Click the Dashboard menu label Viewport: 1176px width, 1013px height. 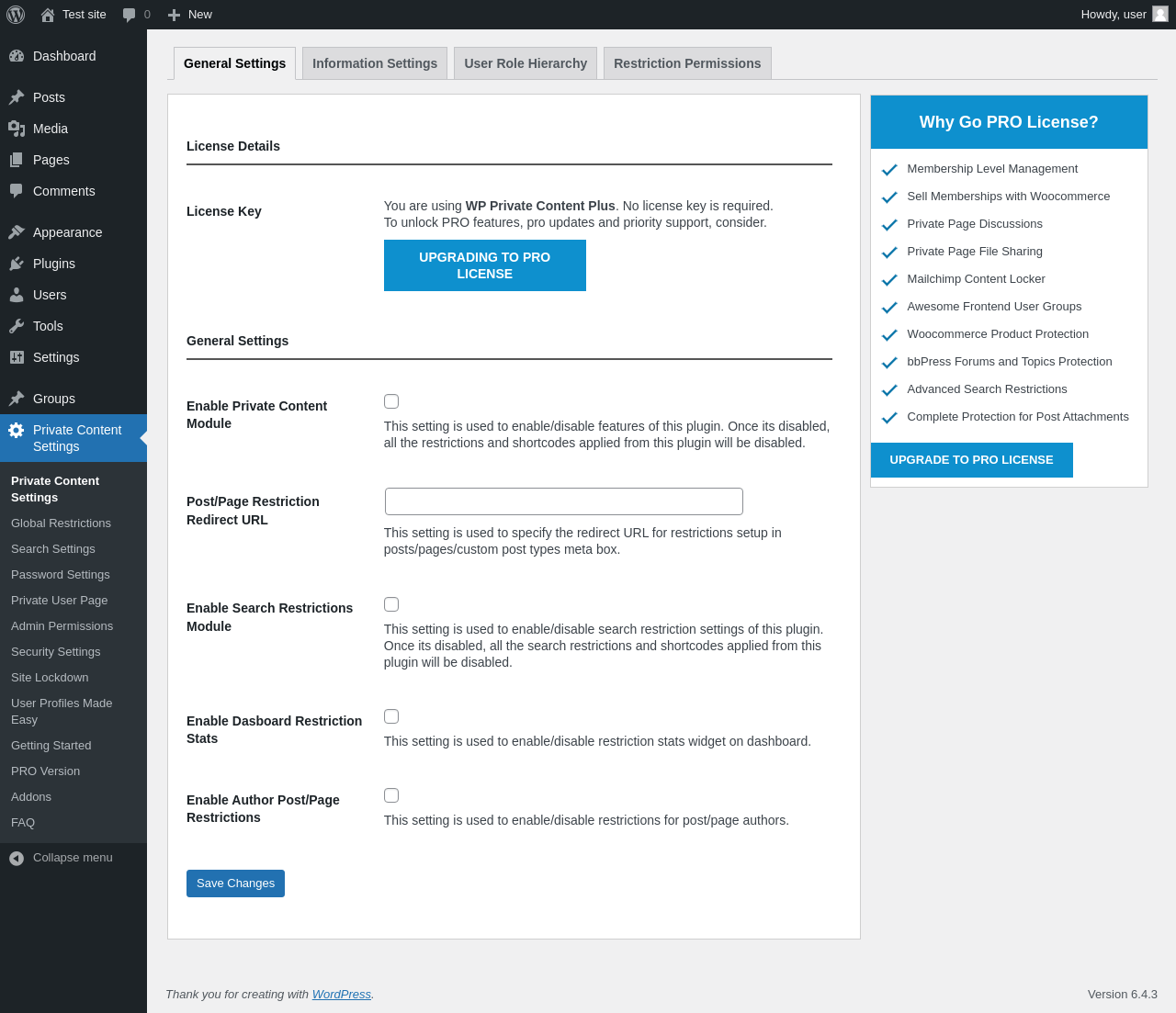coord(64,56)
